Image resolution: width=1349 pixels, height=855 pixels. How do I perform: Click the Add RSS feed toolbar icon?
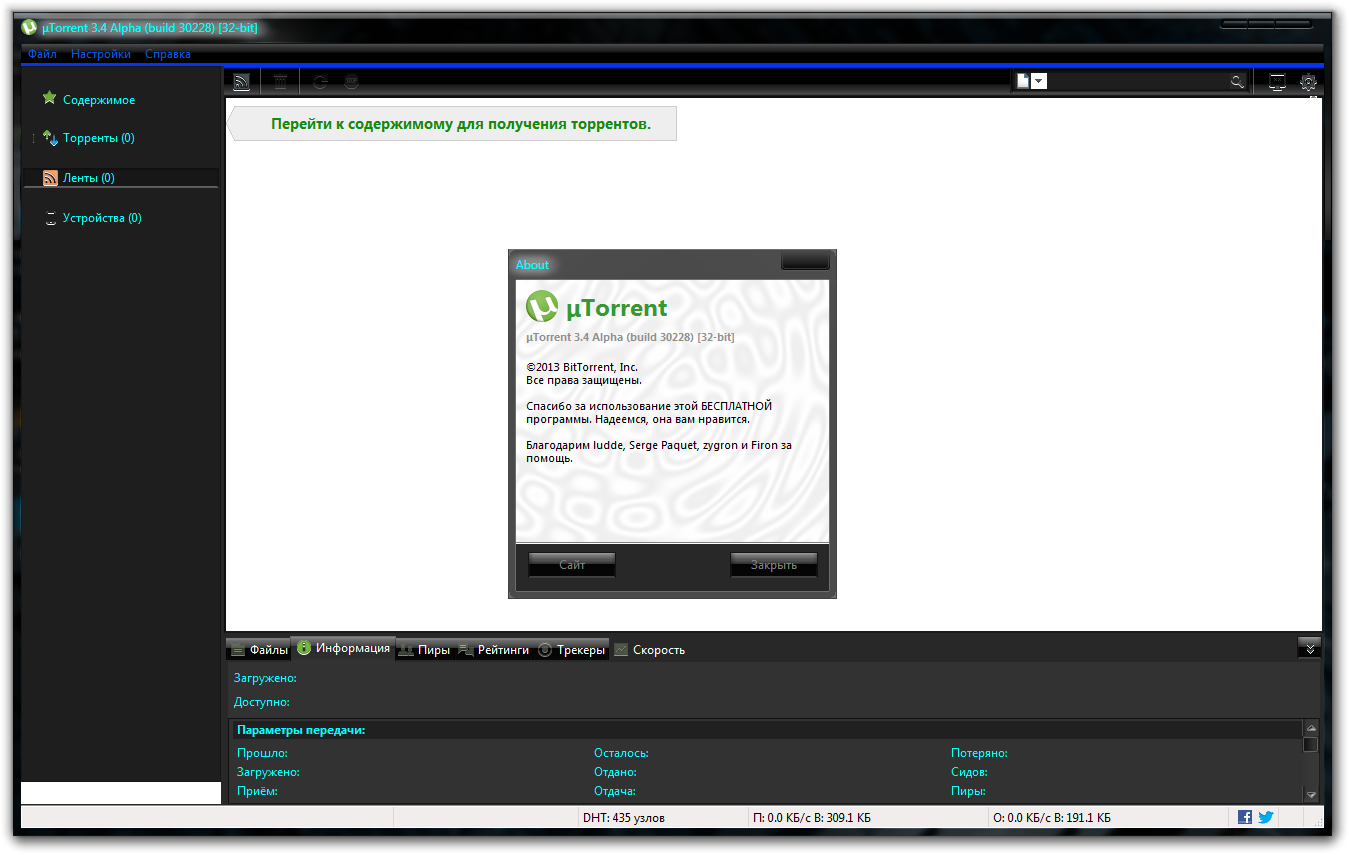click(242, 82)
